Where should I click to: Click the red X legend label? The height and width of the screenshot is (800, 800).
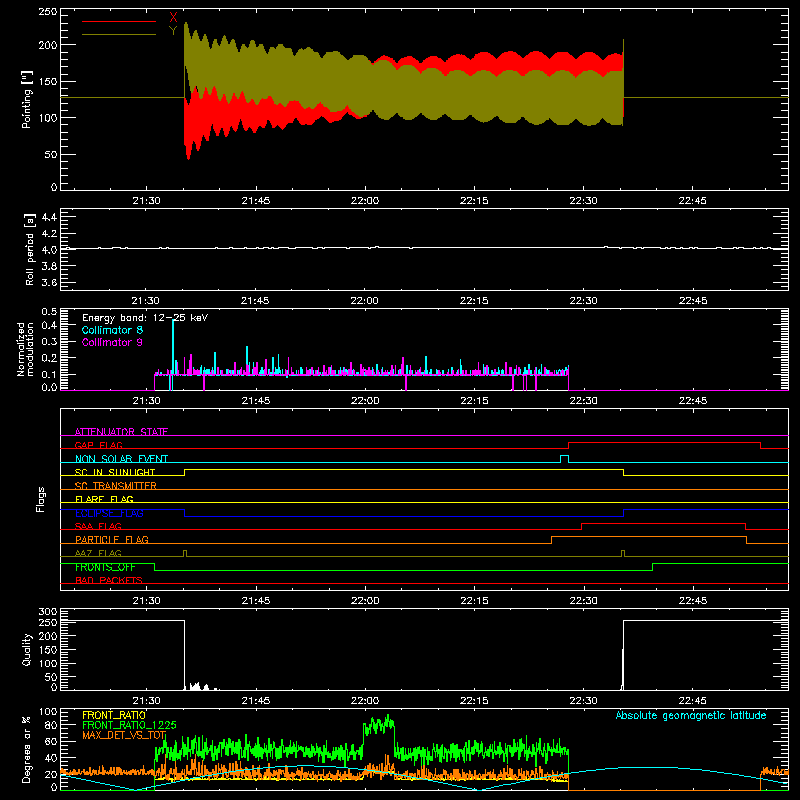173,18
